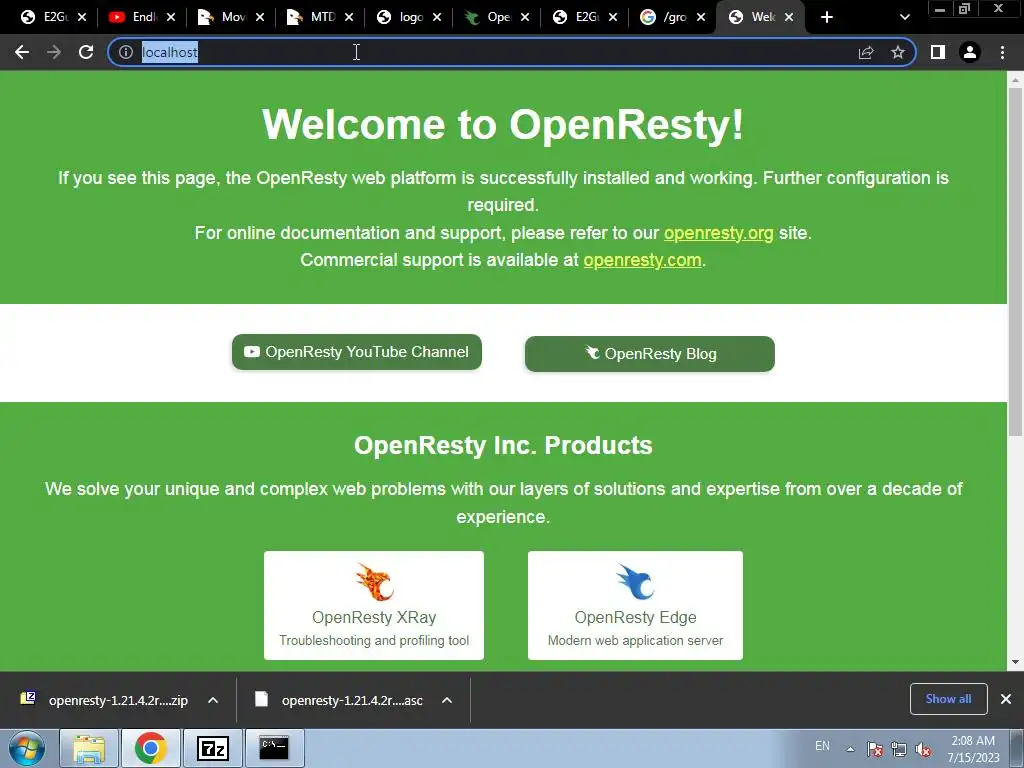Click 'Modern web application server' text
The image size is (1024, 768).
tap(635, 641)
